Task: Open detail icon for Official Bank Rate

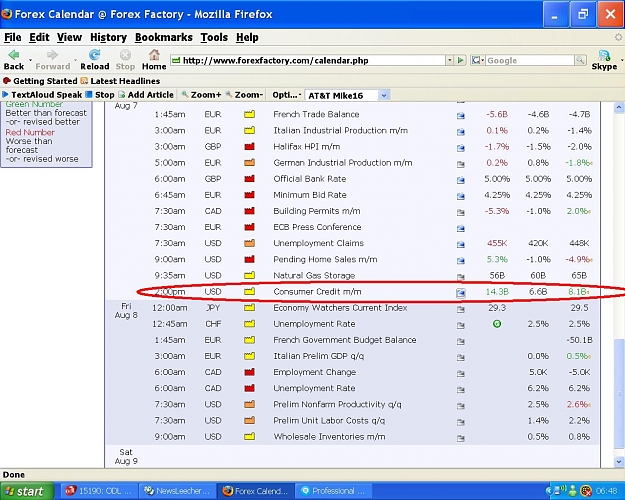Action: click(x=461, y=180)
